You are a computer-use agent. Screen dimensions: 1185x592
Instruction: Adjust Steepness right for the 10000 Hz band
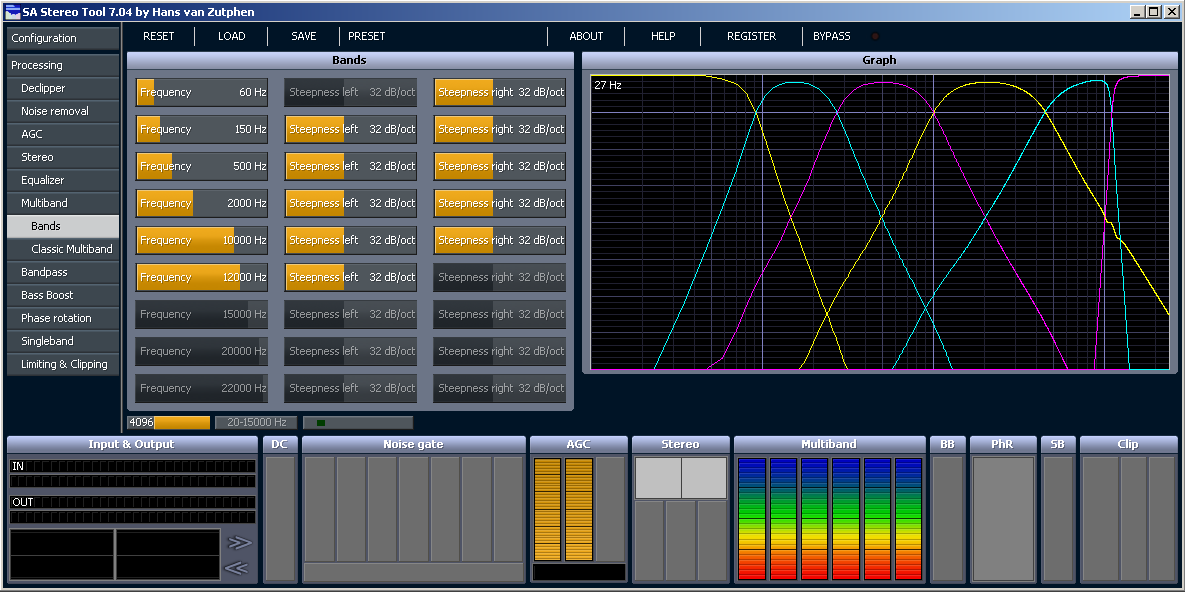point(500,240)
